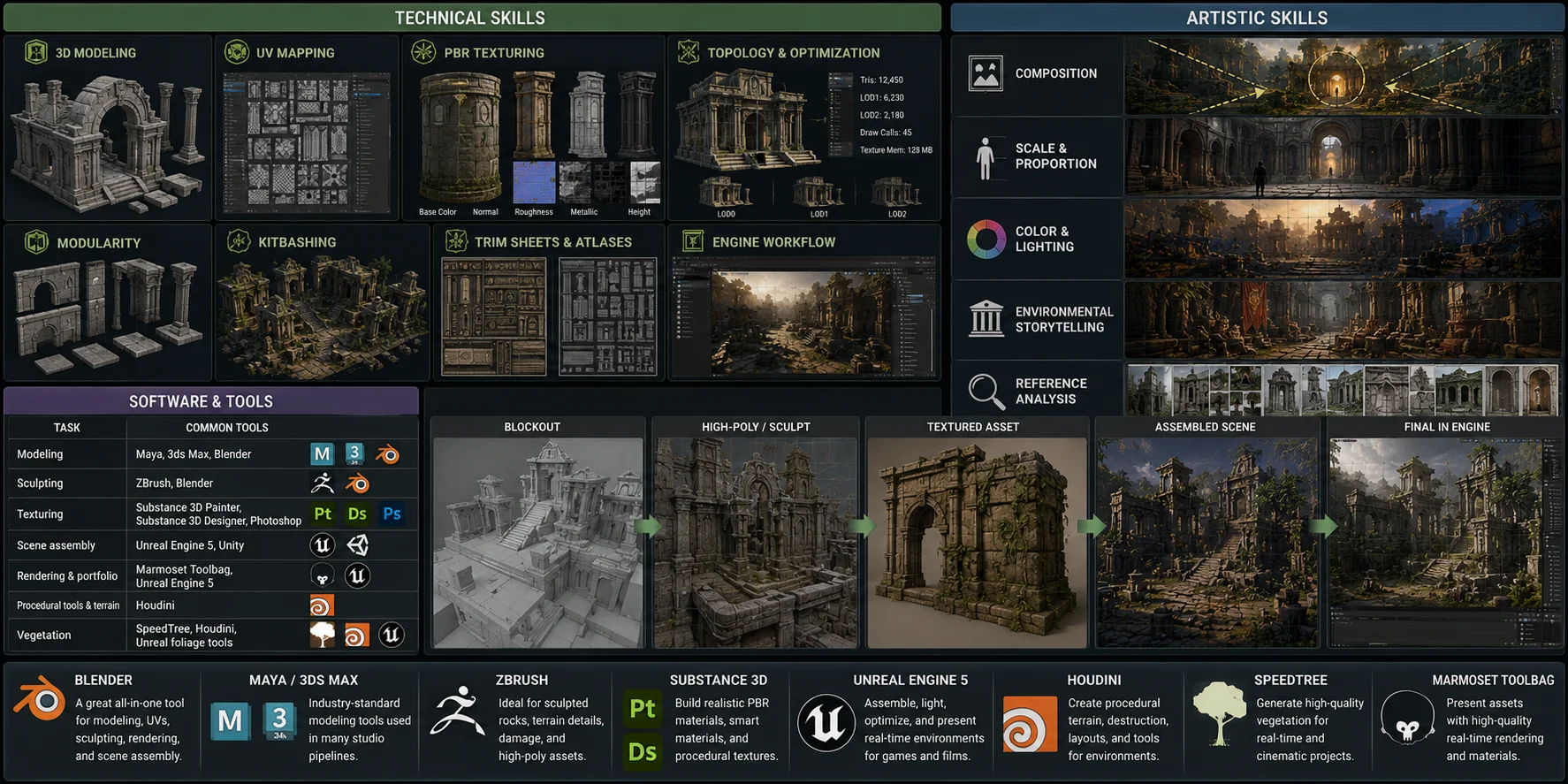Open the Textured Asset stage image

(977, 543)
